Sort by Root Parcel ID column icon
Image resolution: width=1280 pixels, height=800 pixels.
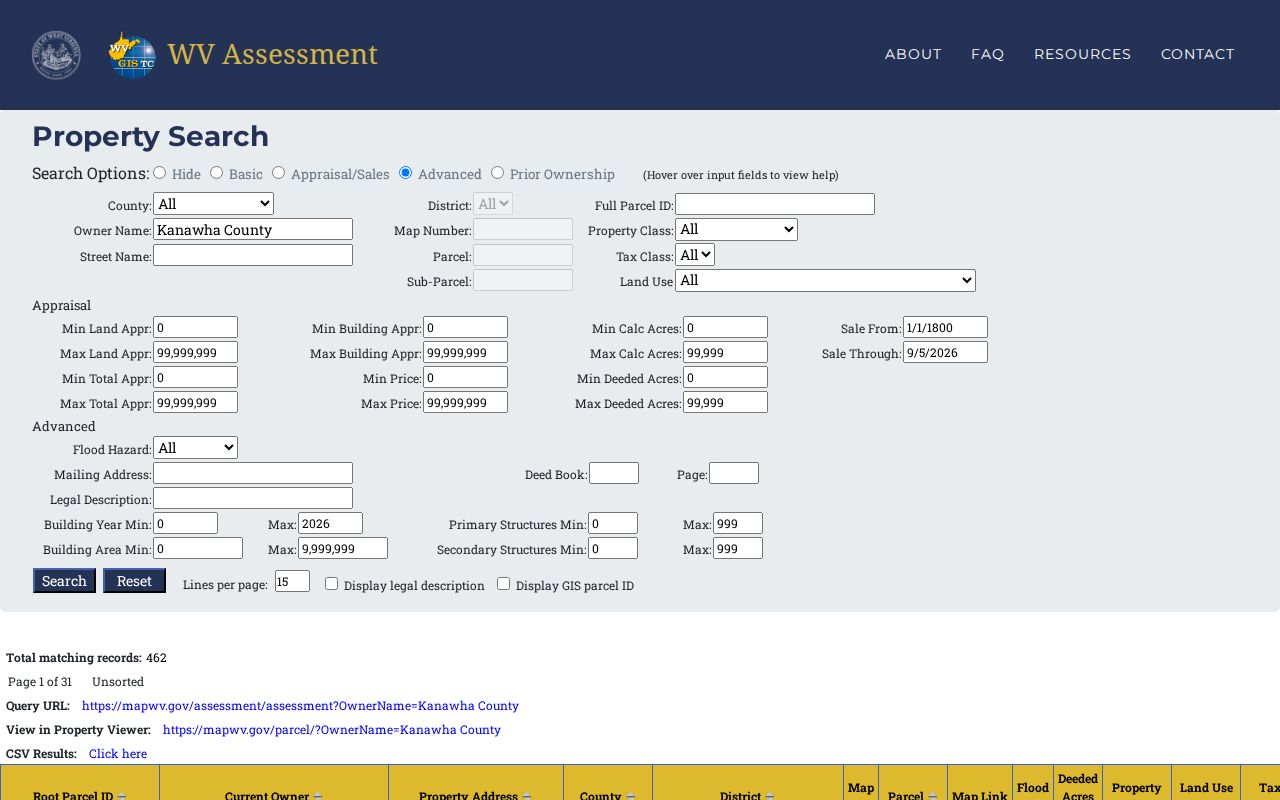click(122, 796)
